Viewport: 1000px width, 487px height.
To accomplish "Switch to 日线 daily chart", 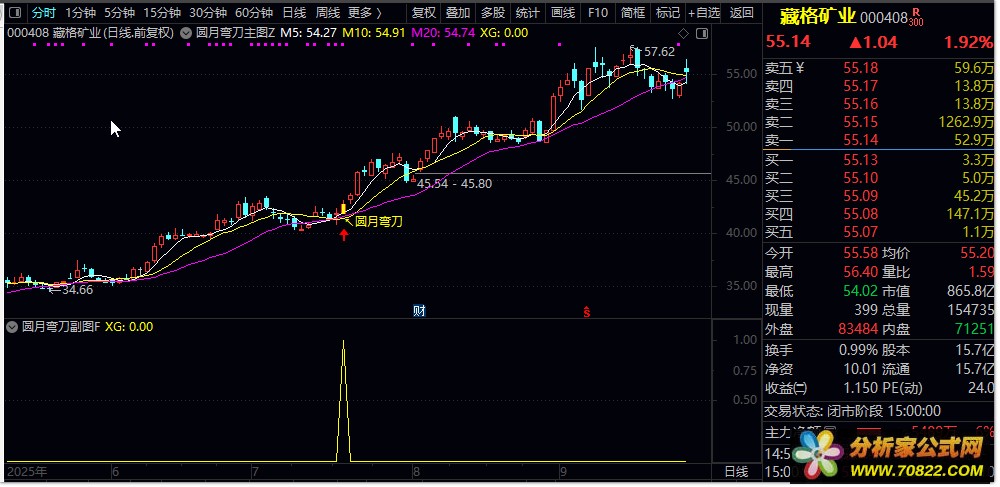I will tap(294, 12).
